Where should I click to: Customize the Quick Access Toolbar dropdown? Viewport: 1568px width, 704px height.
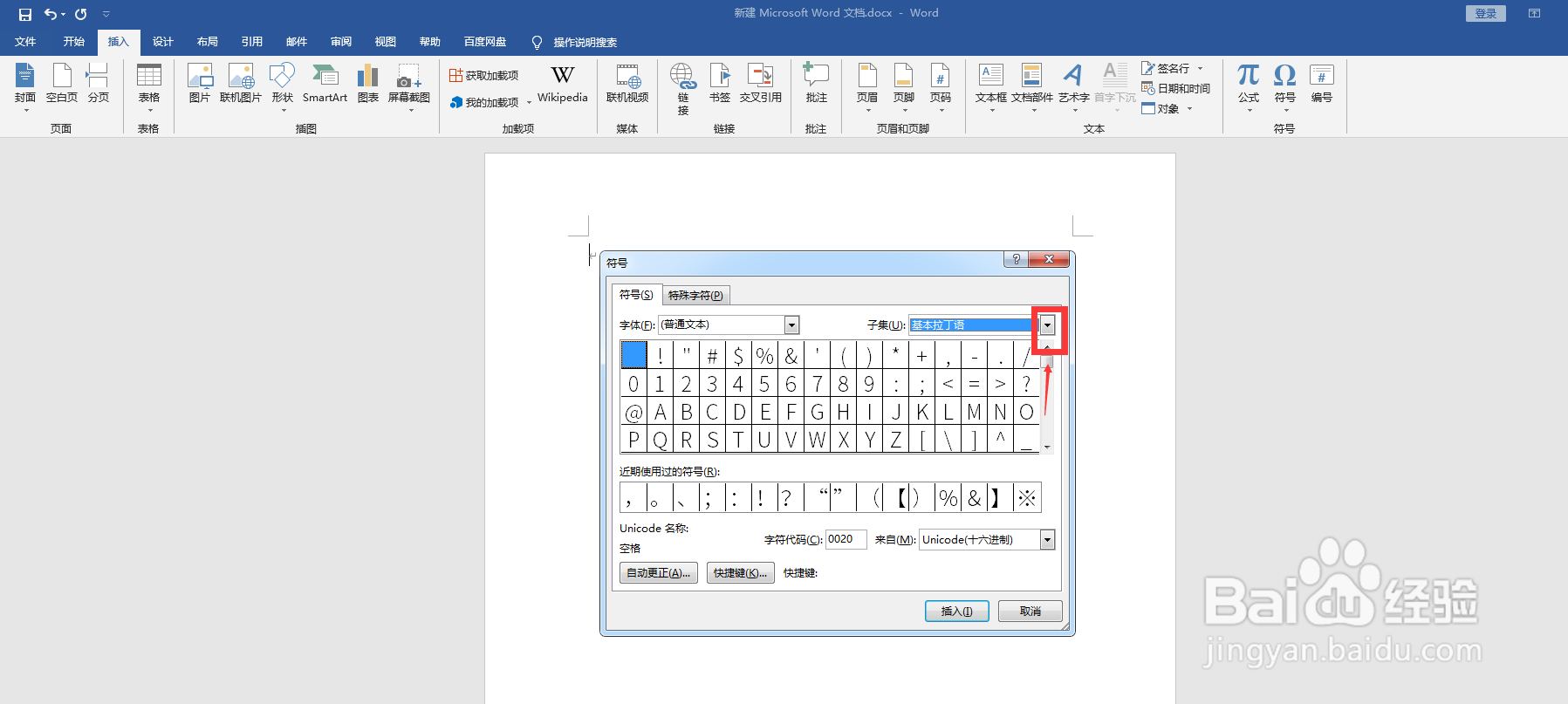tap(106, 14)
